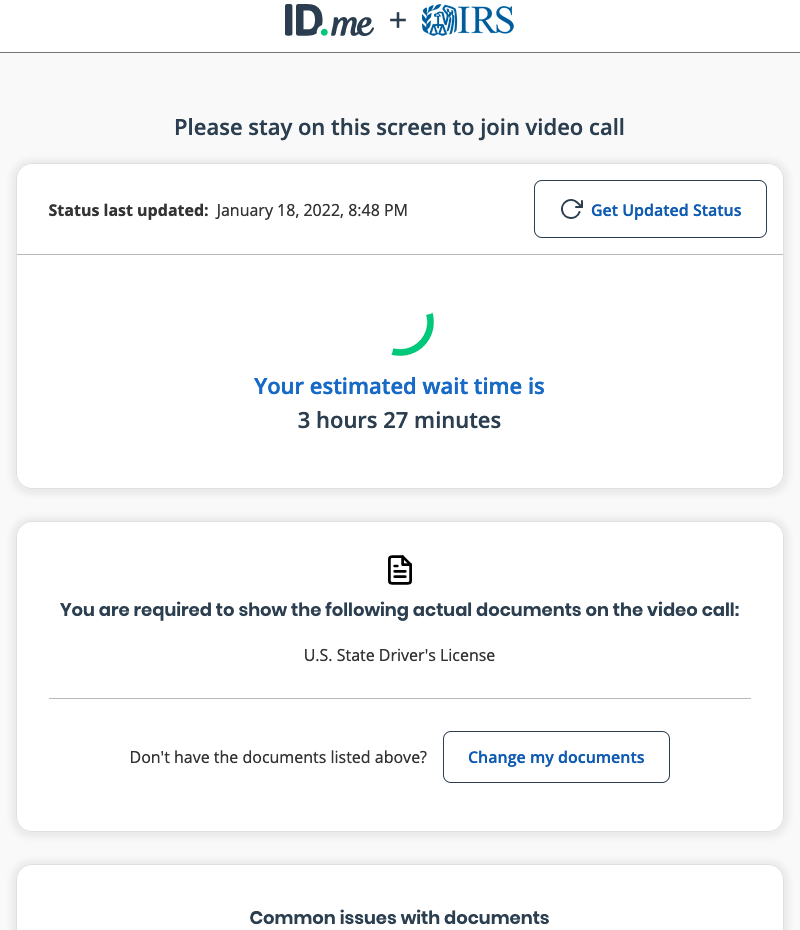The image size is (800, 930).
Task: Click the circular refresh arrow icon
Action: 572,209
